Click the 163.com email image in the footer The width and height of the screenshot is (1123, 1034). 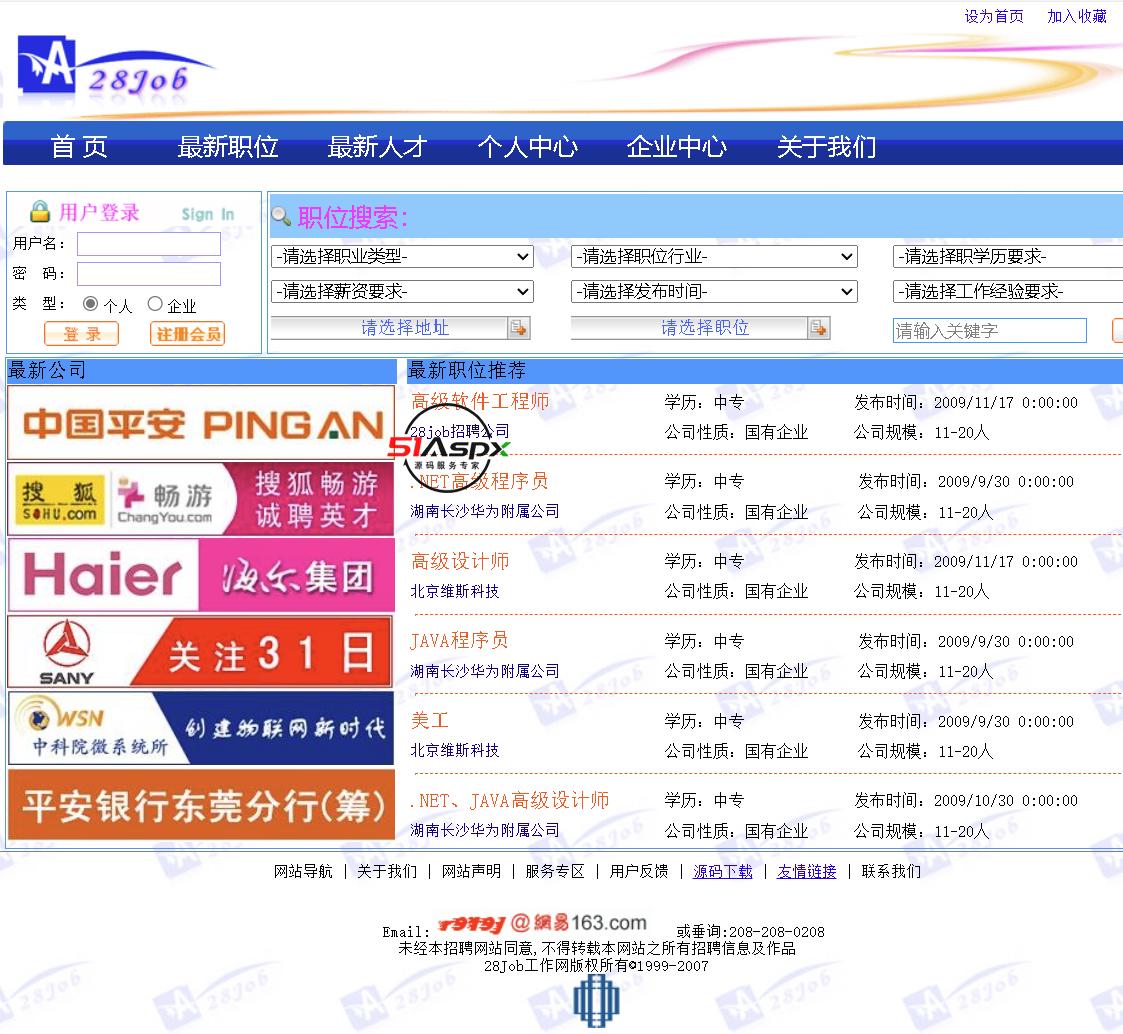click(x=542, y=923)
